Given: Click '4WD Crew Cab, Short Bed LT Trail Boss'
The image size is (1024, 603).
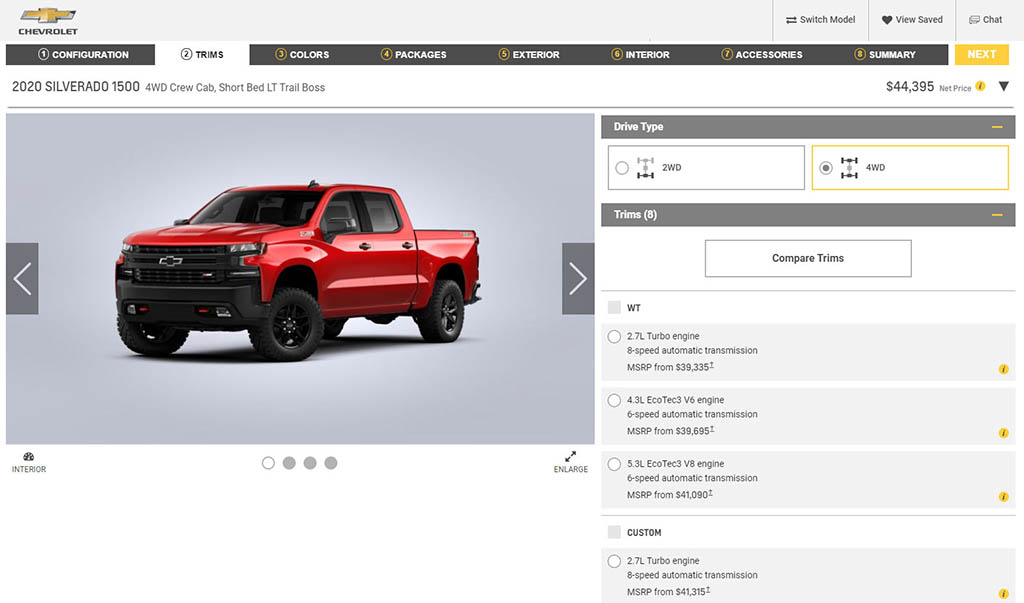Looking at the screenshot, I should (235, 88).
